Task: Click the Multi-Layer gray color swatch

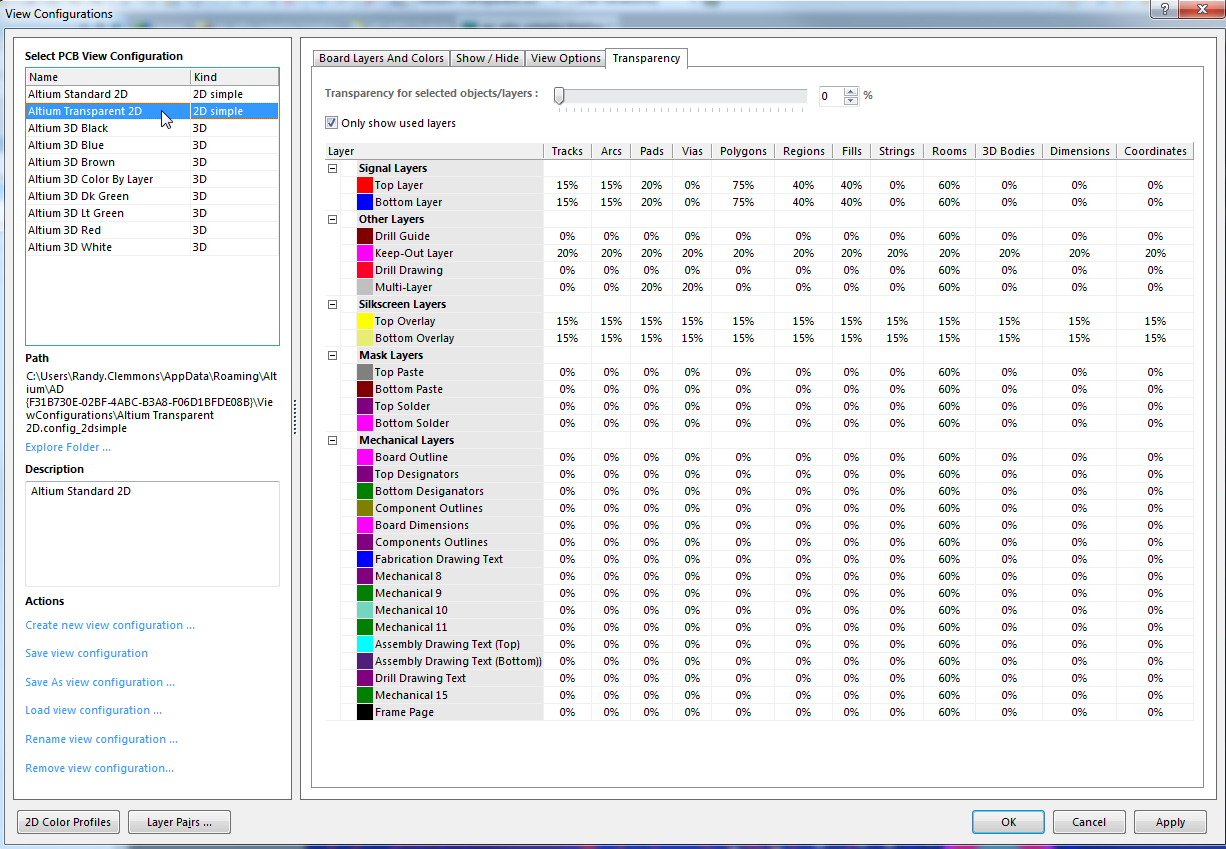Action: (365, 287)
